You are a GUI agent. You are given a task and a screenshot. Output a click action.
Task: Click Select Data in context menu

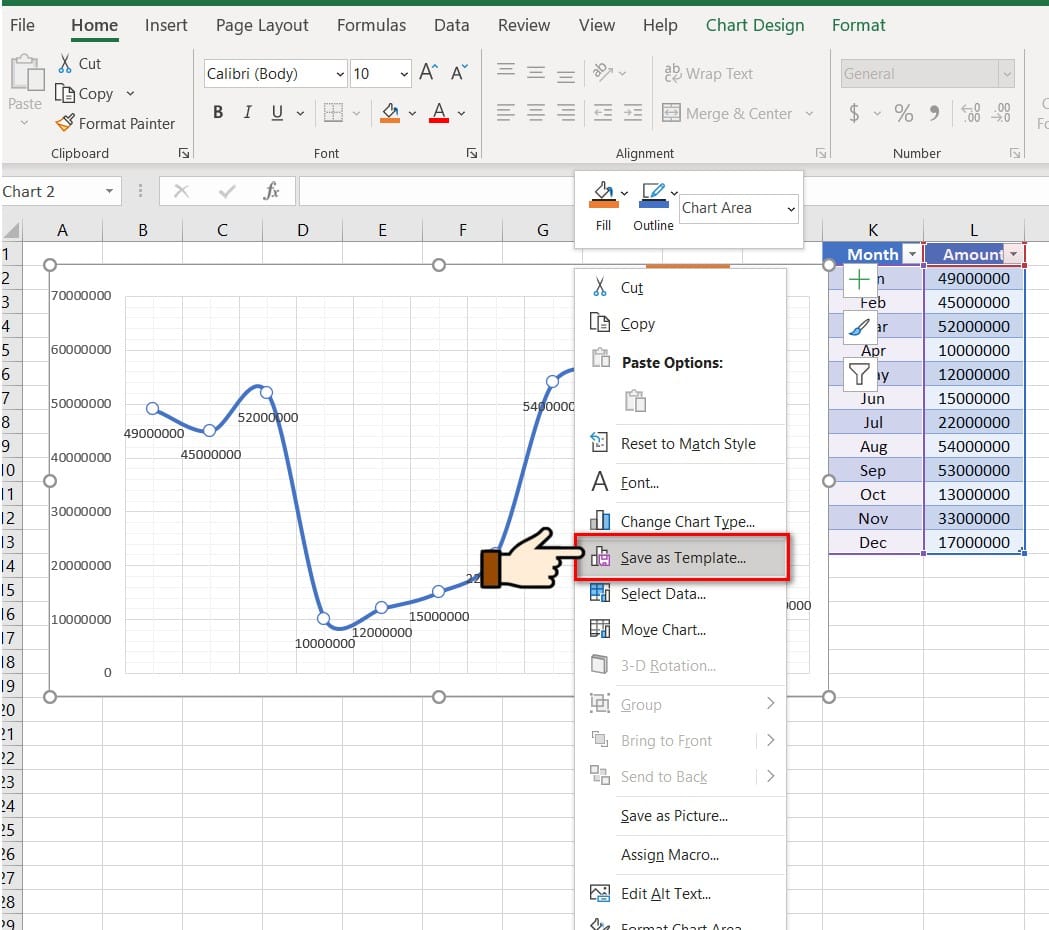click(662, 594)
